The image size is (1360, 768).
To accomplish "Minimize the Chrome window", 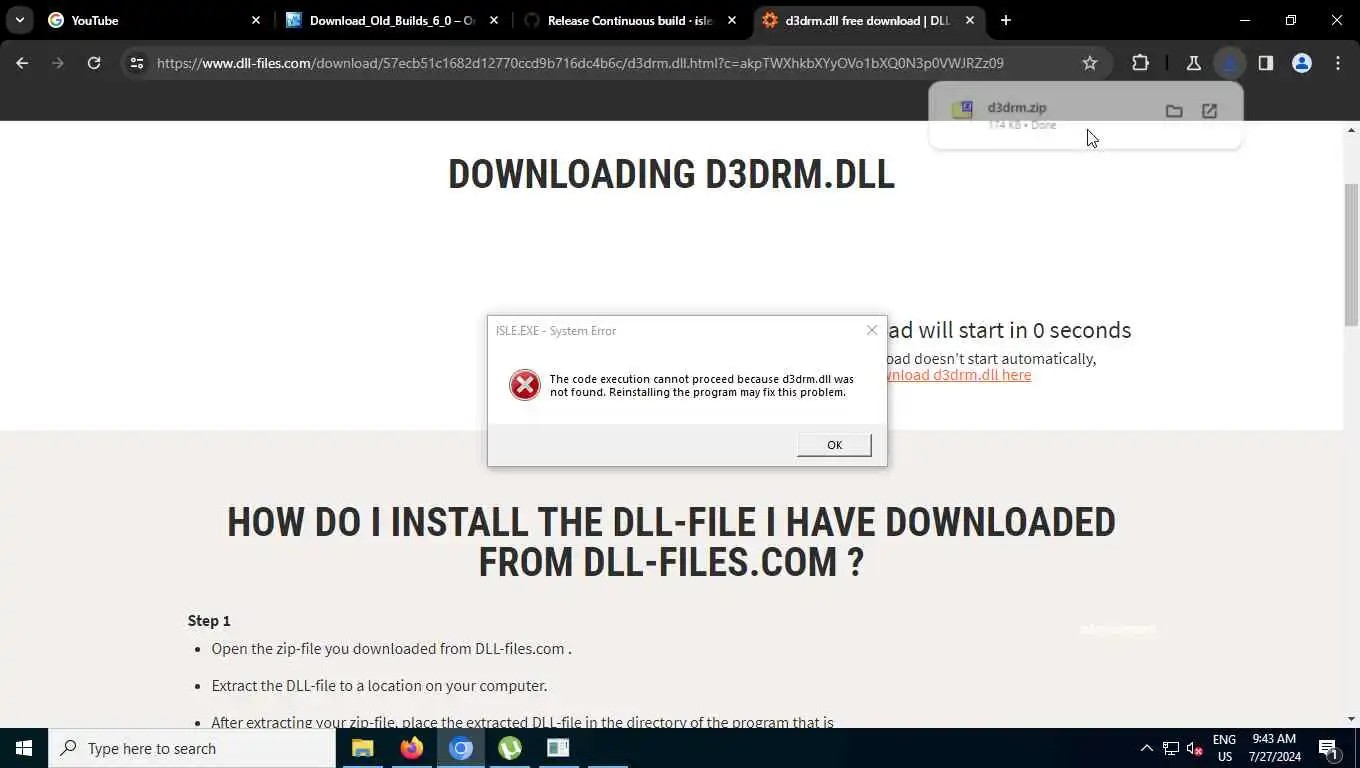I will 1244,20.
